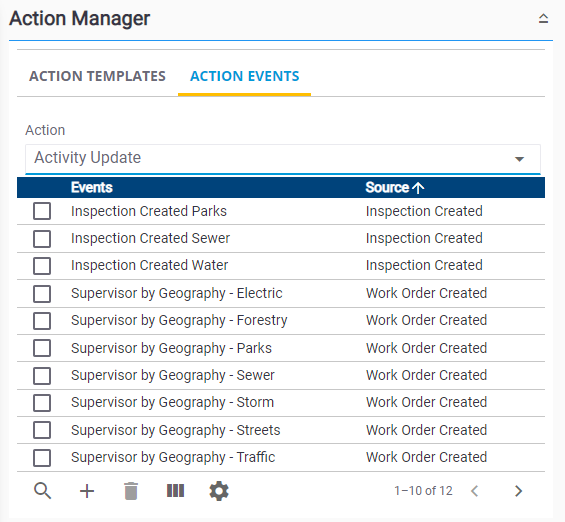565x522 pixels.
Task: Collapse the Action Manager panel
Action: (x=543, y=18)
